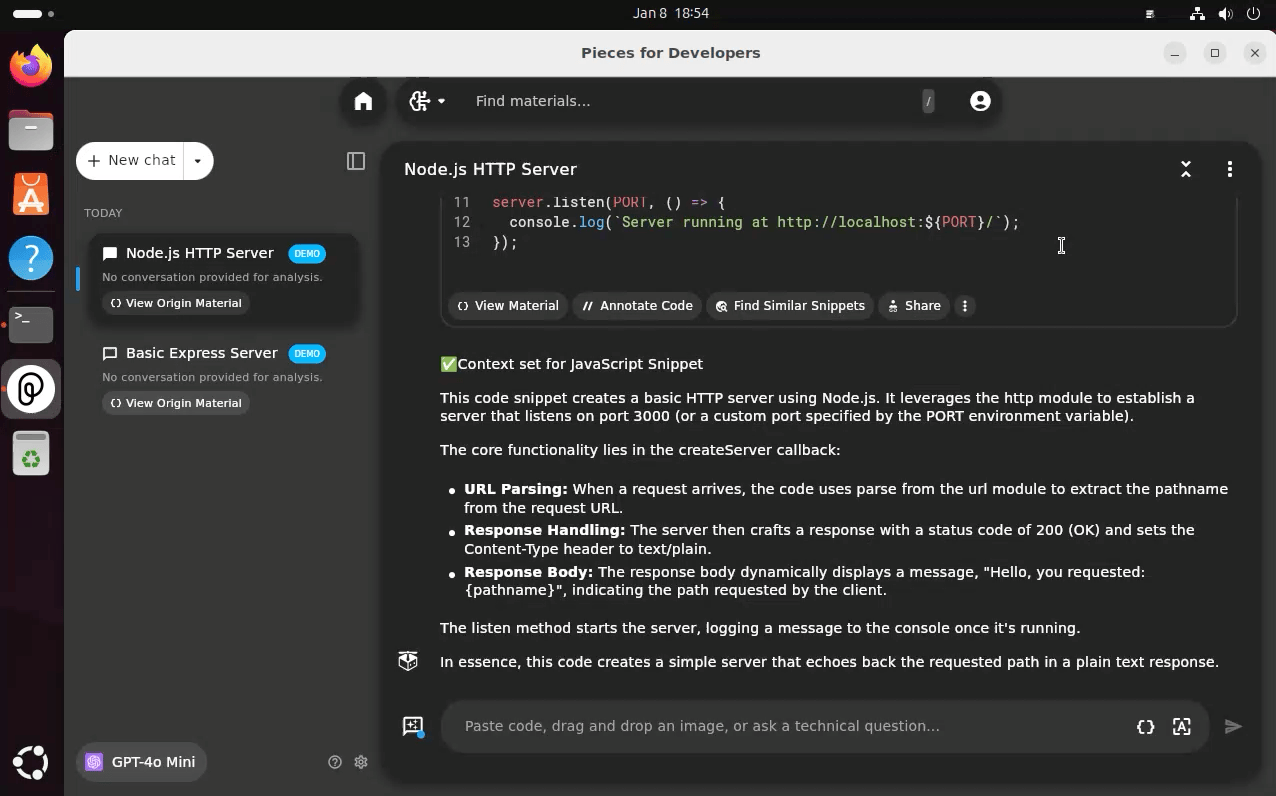Open Ubuntu Software from the dock
Viewport: 1276px width, 796px height.
(31, 195)
